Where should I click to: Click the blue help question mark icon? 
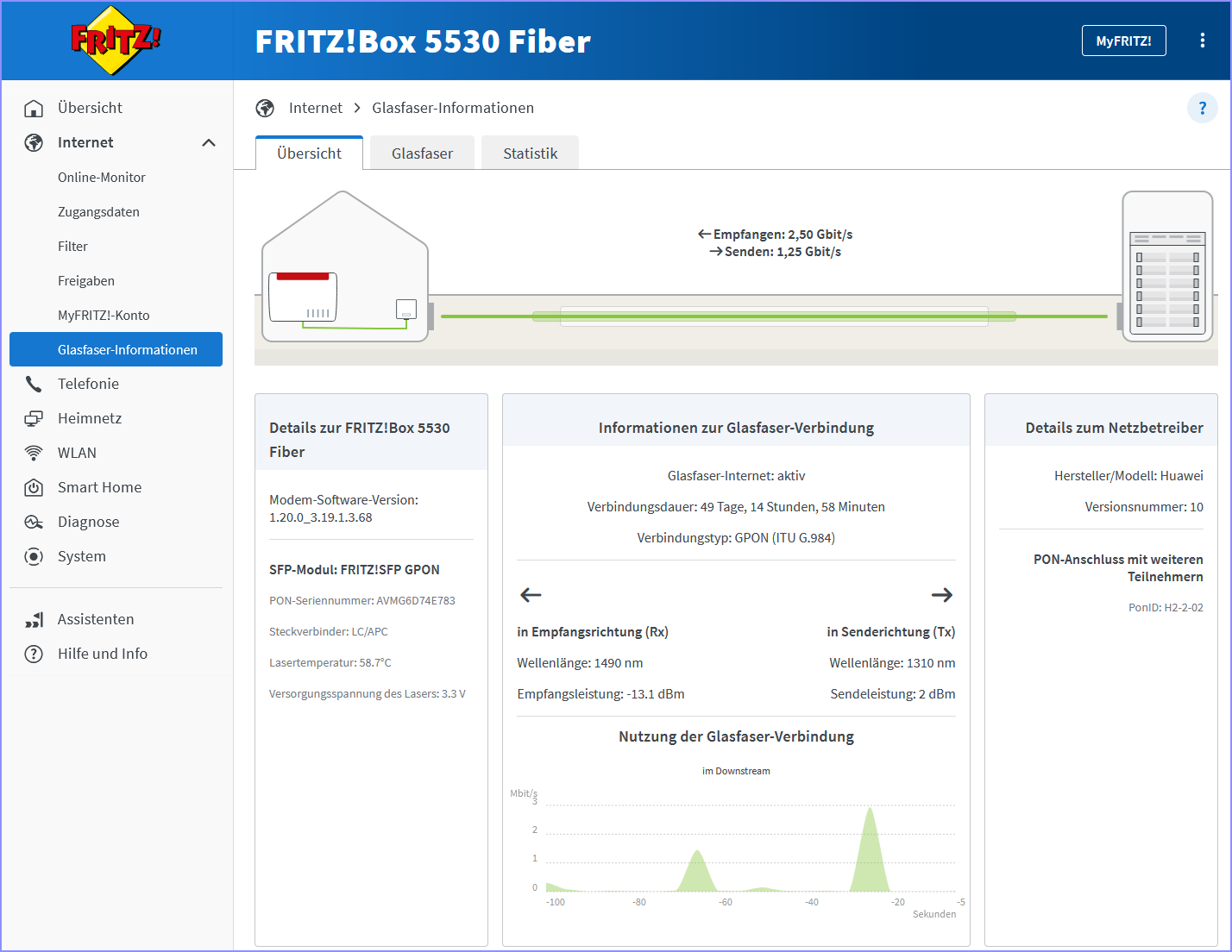(x=1203, y=109)
